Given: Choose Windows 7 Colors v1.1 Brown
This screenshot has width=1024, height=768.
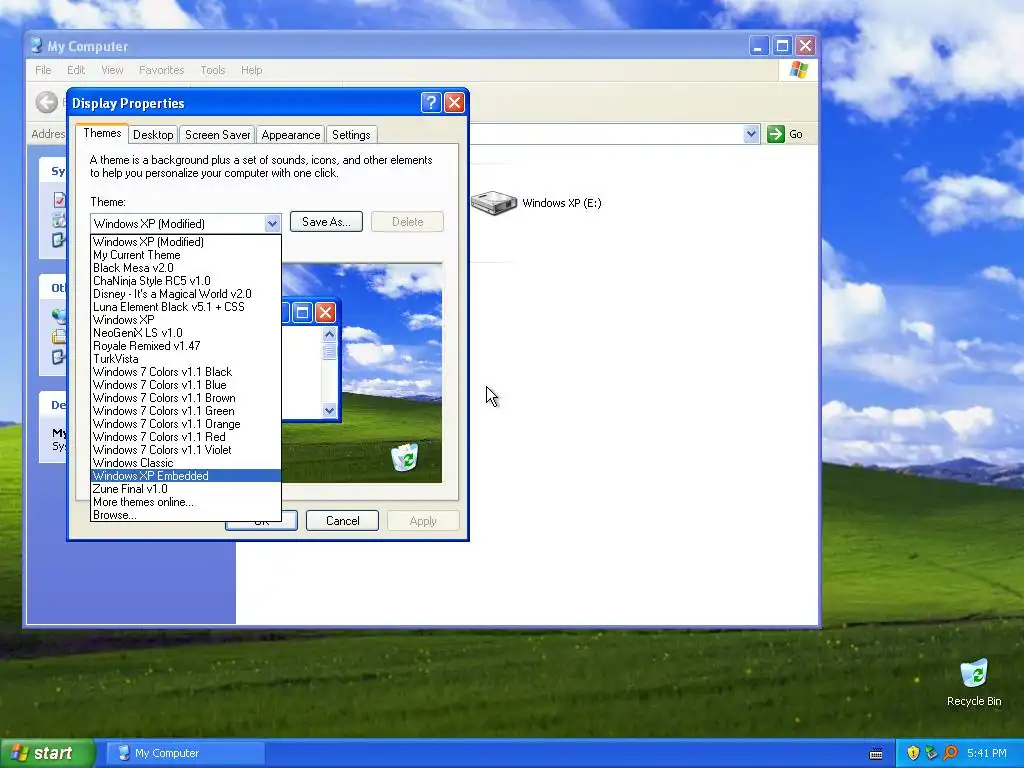Looking at the screenshot, I should click(x=185, y=398).
